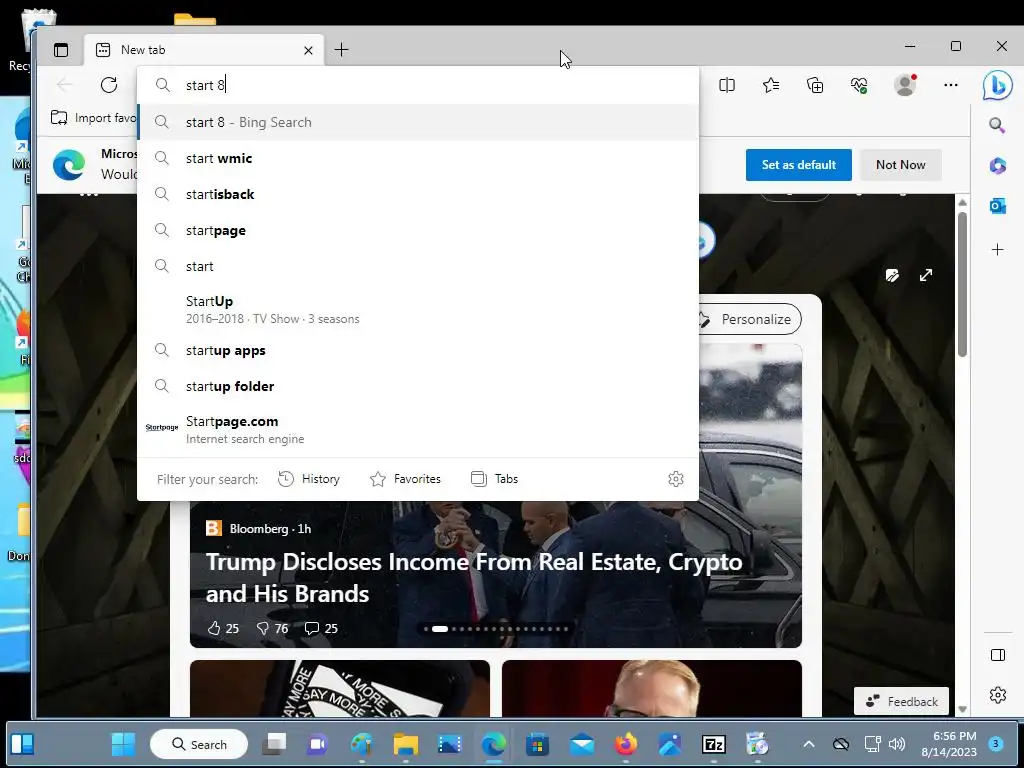
Task: Filter search by Tabs
Action: [494, 479]
